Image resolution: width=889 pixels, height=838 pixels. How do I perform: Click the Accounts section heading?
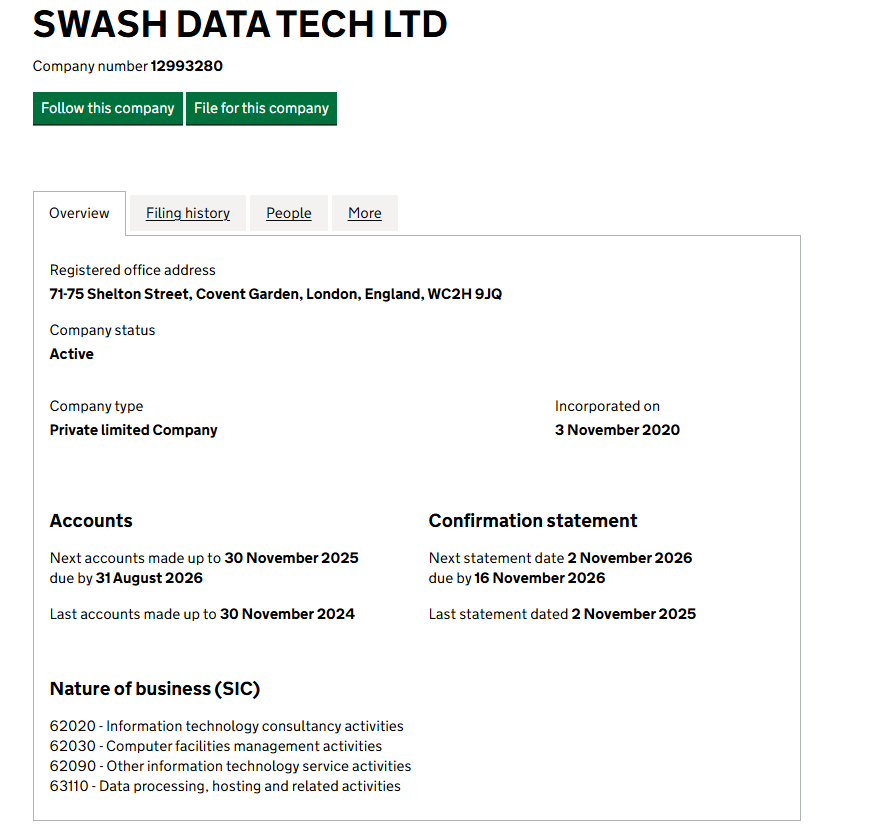pos(91,520)
